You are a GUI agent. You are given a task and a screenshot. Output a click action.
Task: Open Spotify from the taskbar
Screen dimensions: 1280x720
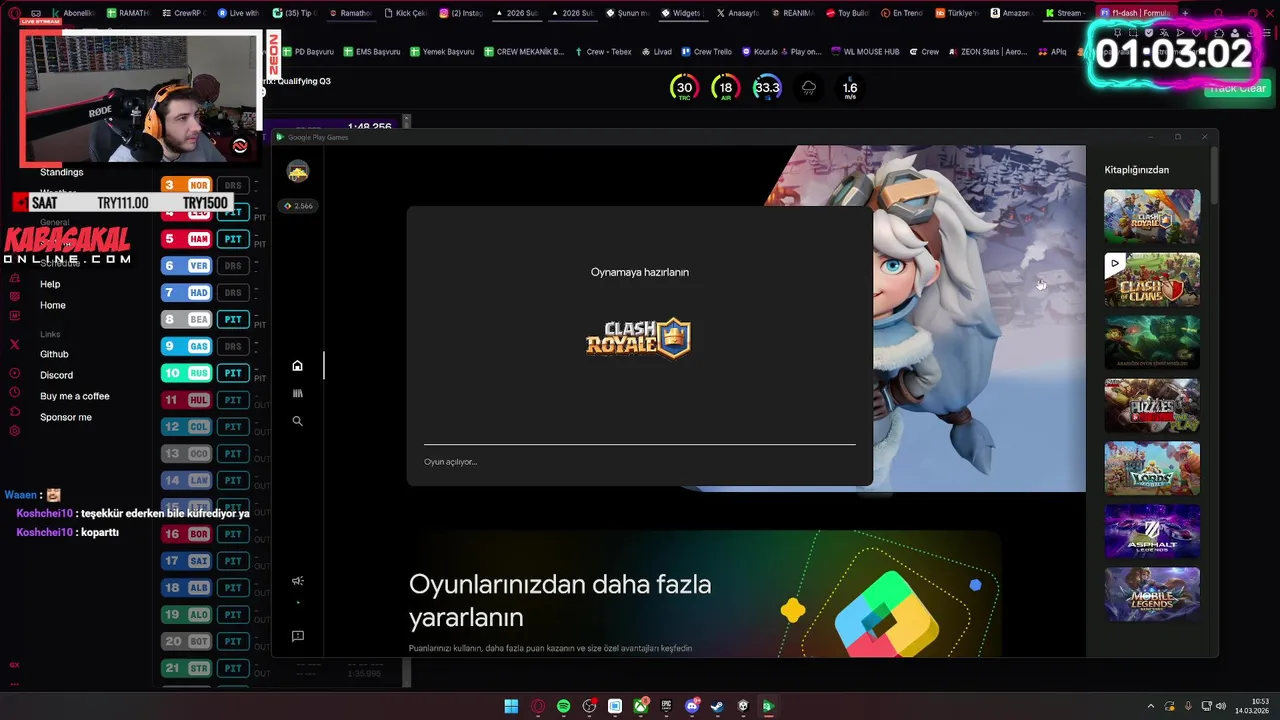click(x=563, y=706)
